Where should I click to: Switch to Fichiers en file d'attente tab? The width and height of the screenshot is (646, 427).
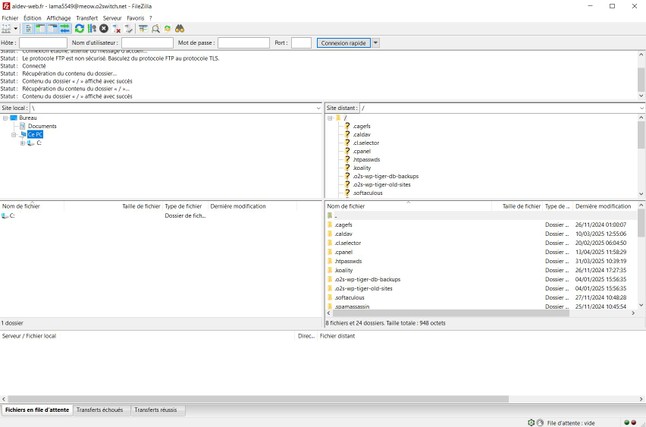click(x=37, y=410)
